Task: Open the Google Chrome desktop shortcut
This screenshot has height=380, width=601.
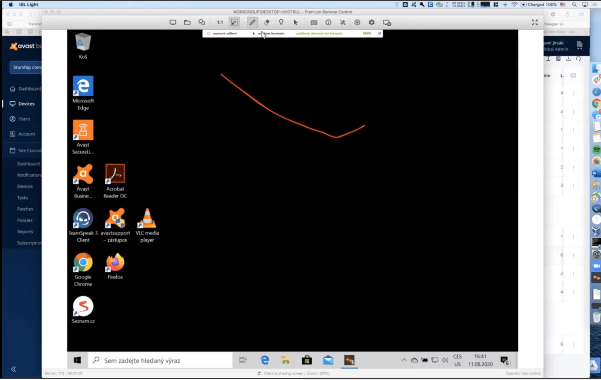Action: pyautogui.click(x=83, y=270)
